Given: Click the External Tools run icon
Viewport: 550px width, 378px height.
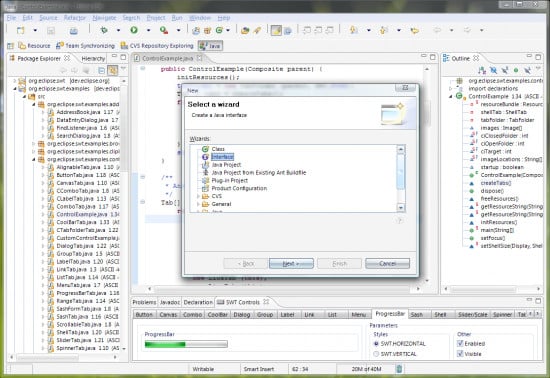Looking at the screenshot, I should 164,30.
